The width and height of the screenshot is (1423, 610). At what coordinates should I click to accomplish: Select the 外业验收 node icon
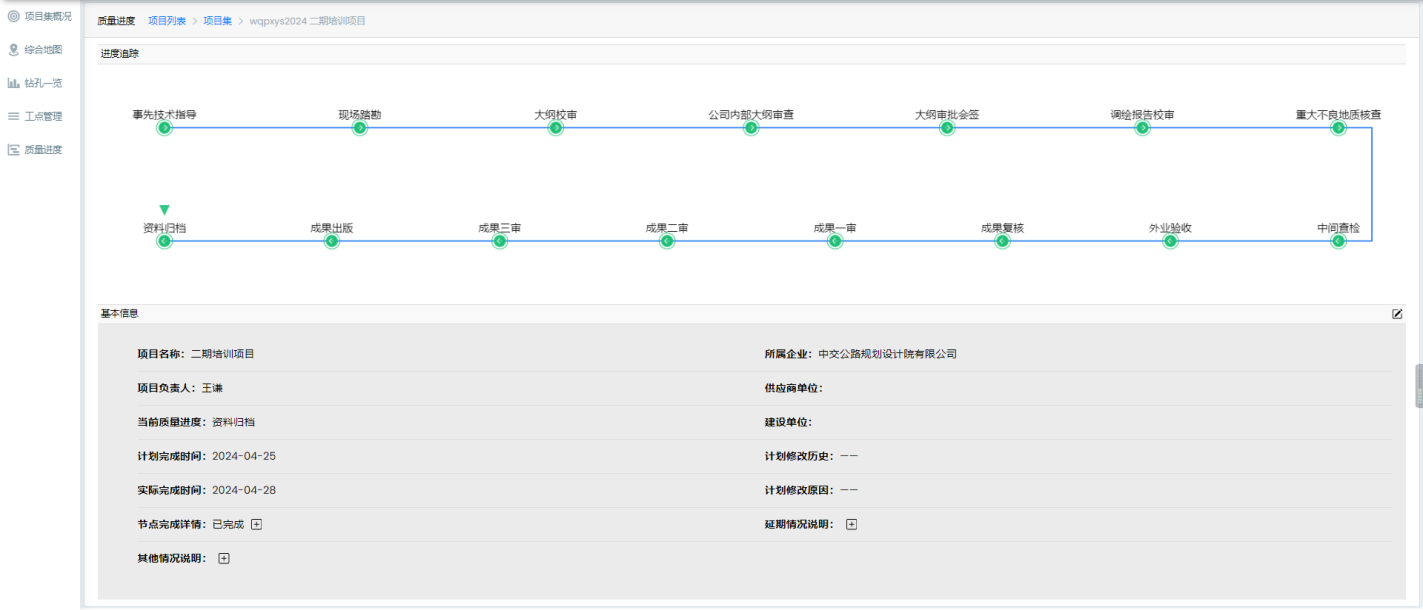[1170, 241]
